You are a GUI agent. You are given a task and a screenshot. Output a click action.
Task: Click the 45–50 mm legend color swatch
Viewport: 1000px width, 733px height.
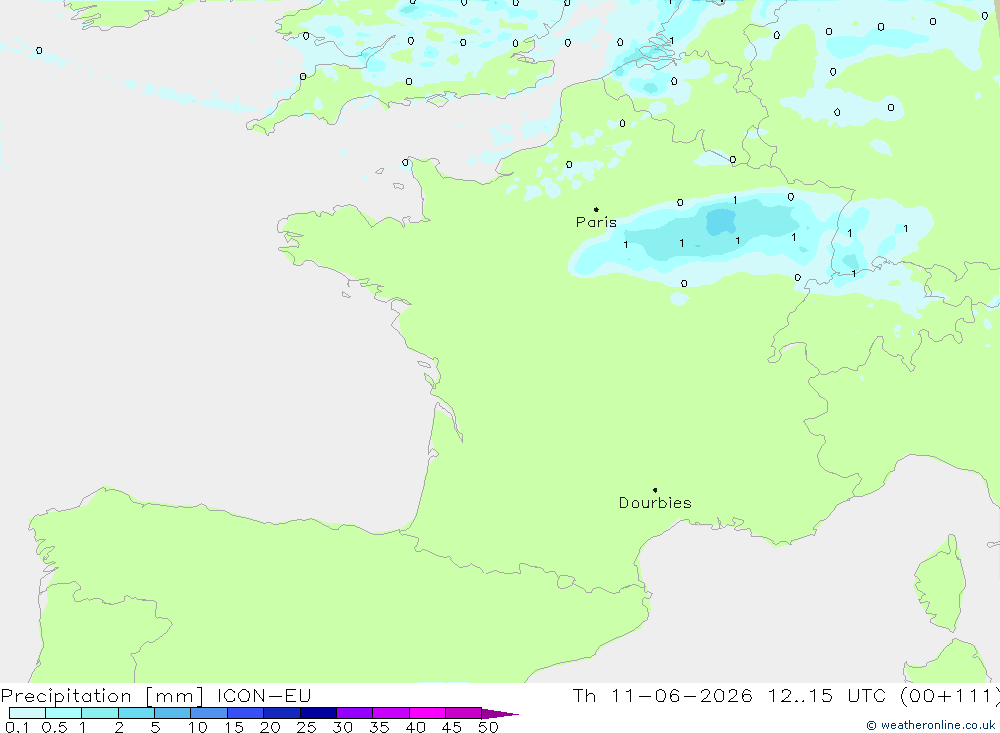tap(463, 713)
